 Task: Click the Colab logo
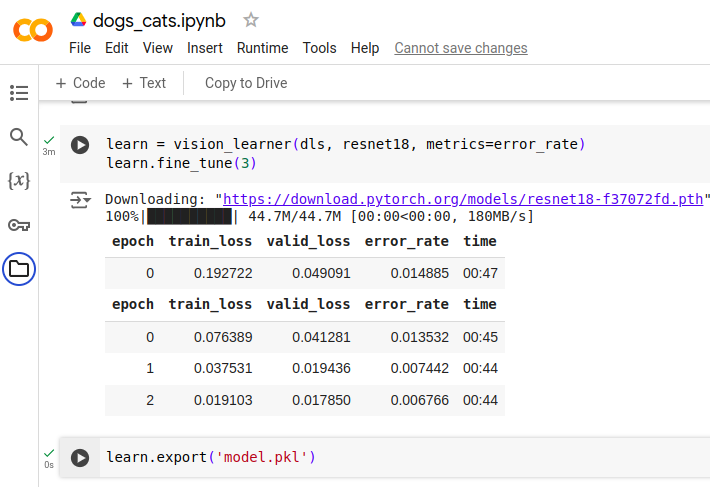tap(32, 30)
